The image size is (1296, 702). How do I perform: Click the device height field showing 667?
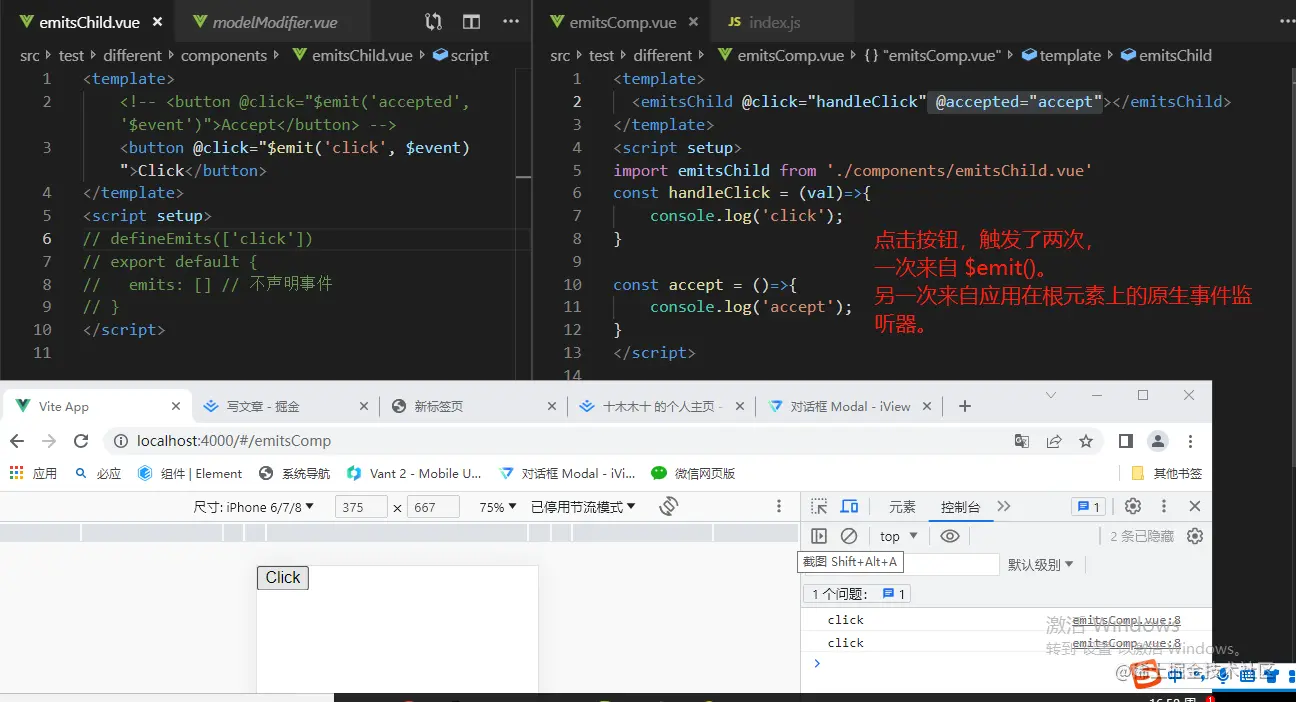pyautogui.click(x=433, y=507)
